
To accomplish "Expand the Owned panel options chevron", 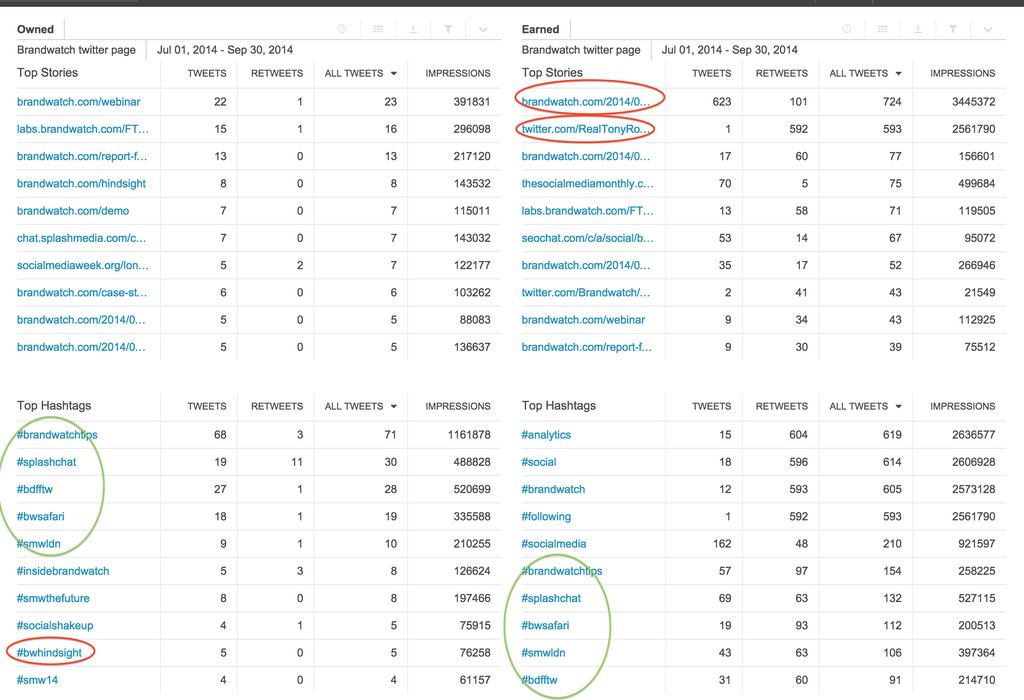I will (482, 29).
